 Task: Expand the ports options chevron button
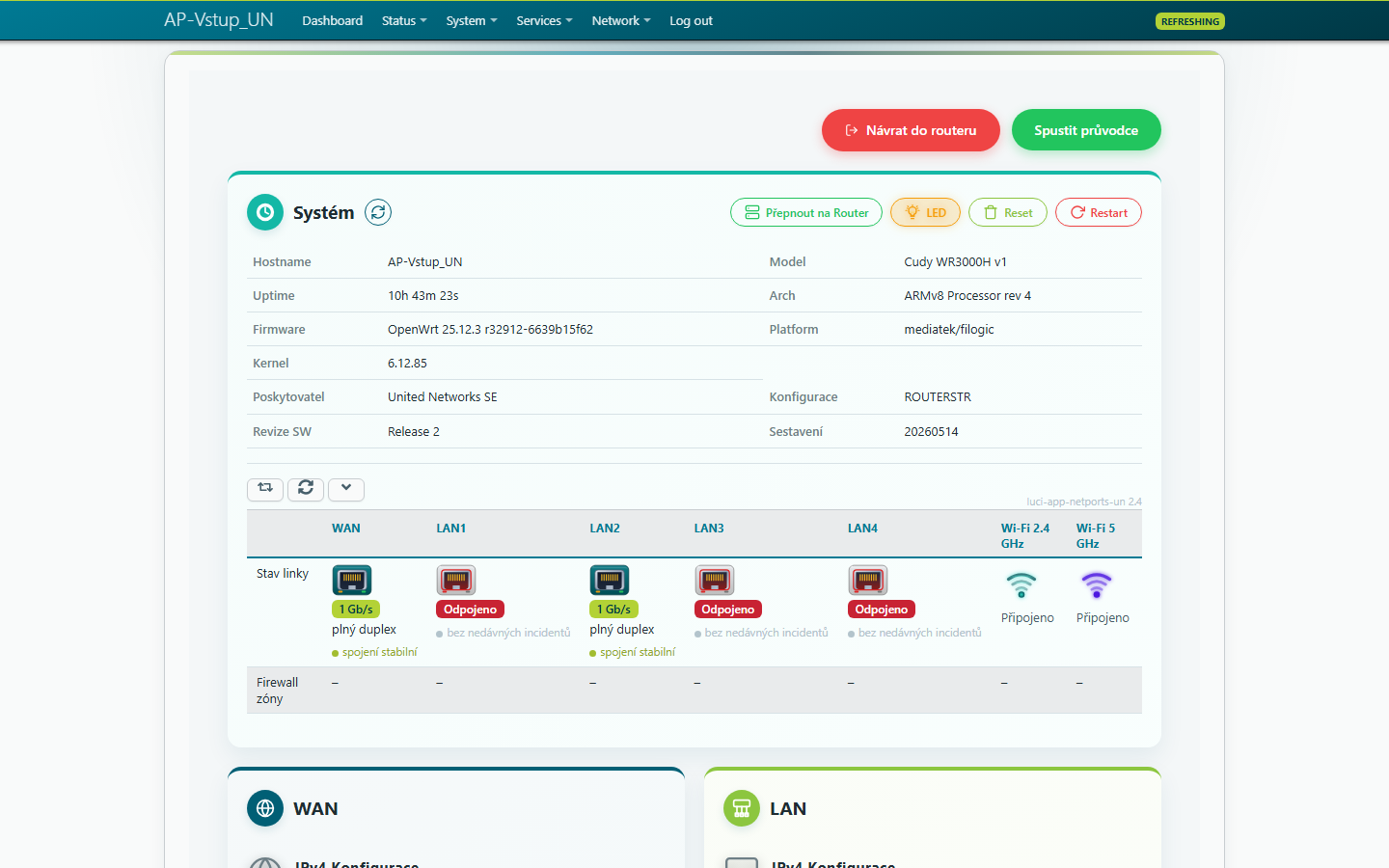346,489
